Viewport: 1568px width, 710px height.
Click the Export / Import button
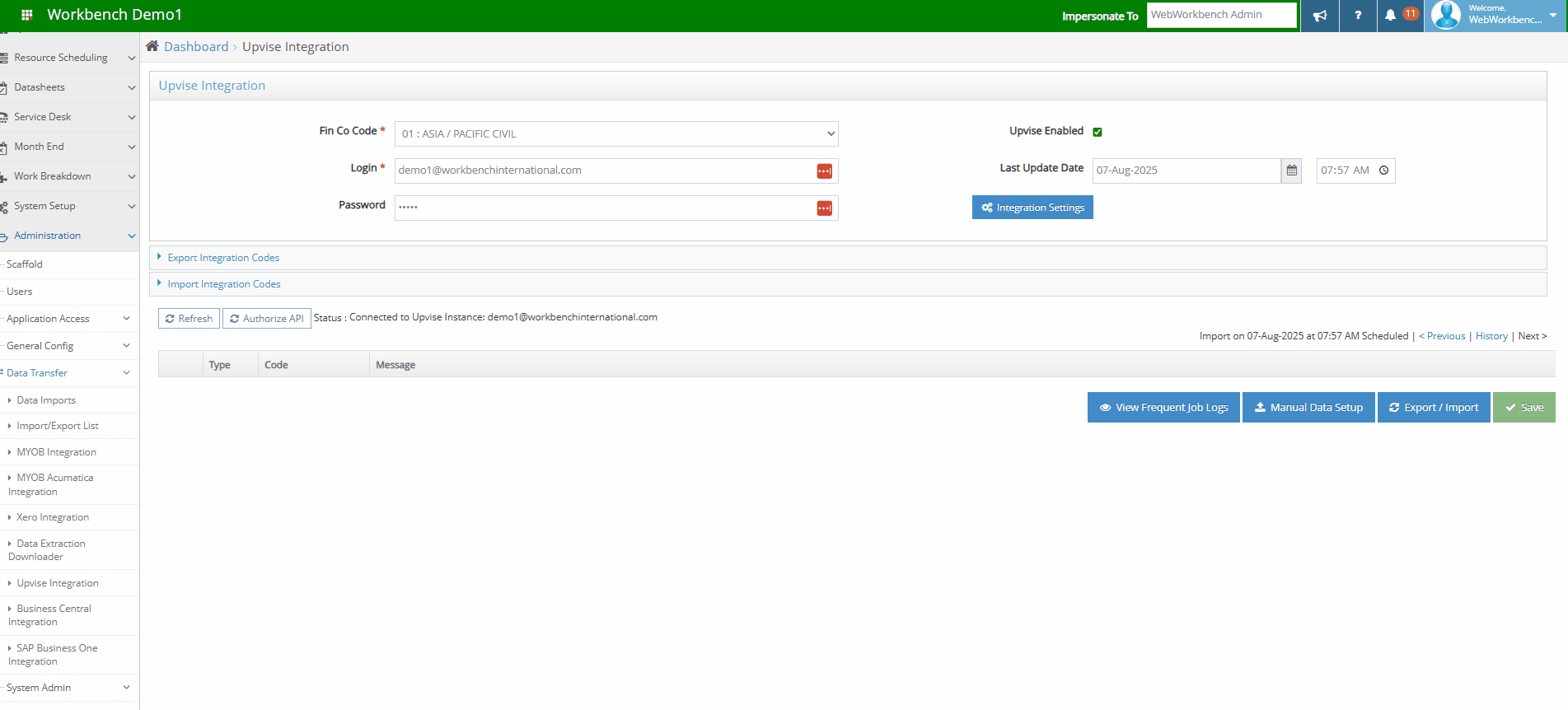pyautogui.click(x=1434, y=408)
